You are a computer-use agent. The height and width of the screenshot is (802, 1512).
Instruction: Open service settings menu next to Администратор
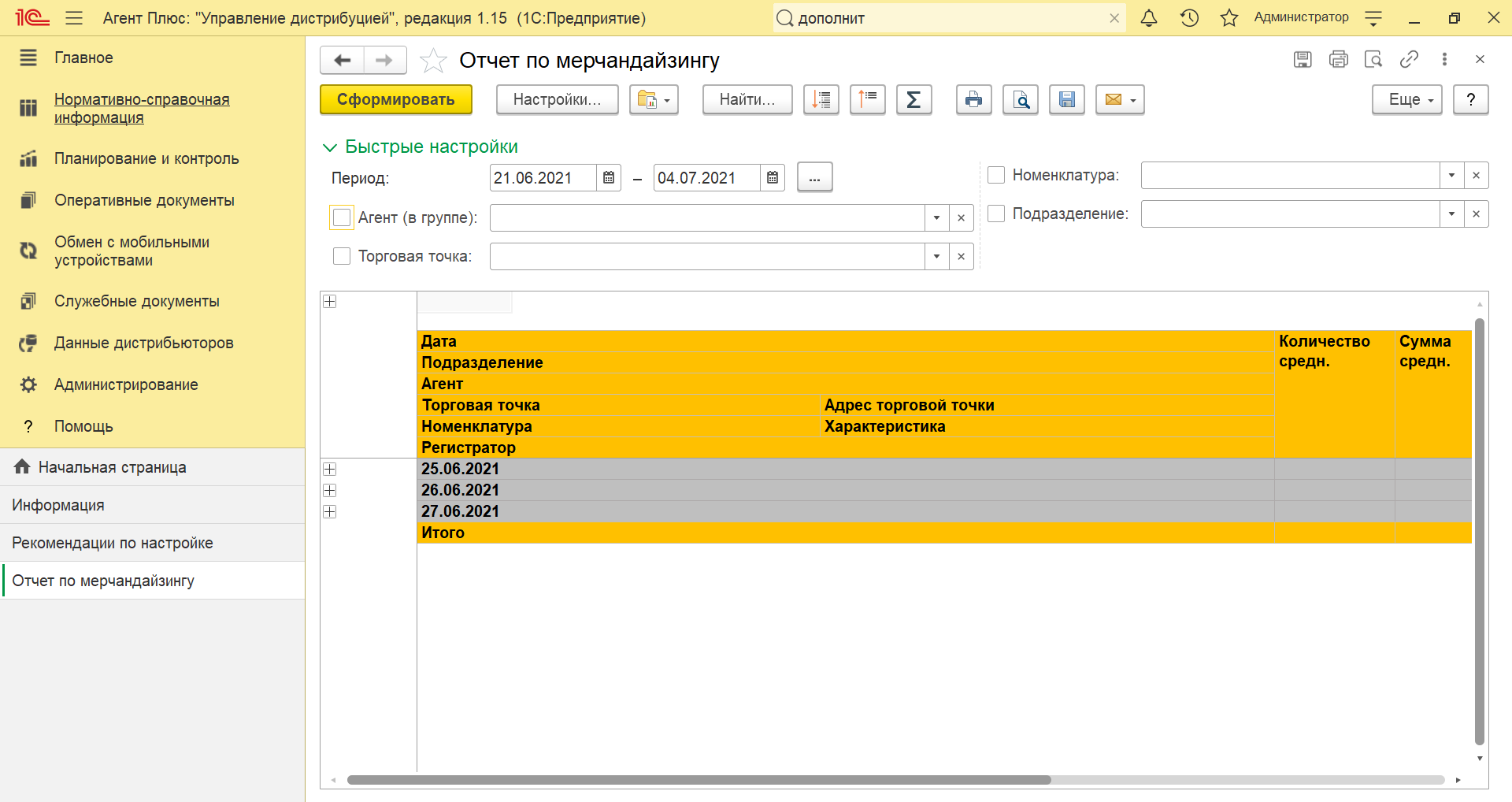(x=1373, y=18)
